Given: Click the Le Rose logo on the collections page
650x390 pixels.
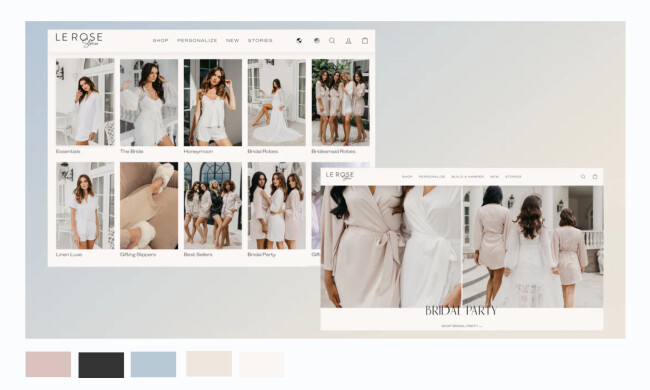Looking at the screenshot, I should tap(79, 40).
